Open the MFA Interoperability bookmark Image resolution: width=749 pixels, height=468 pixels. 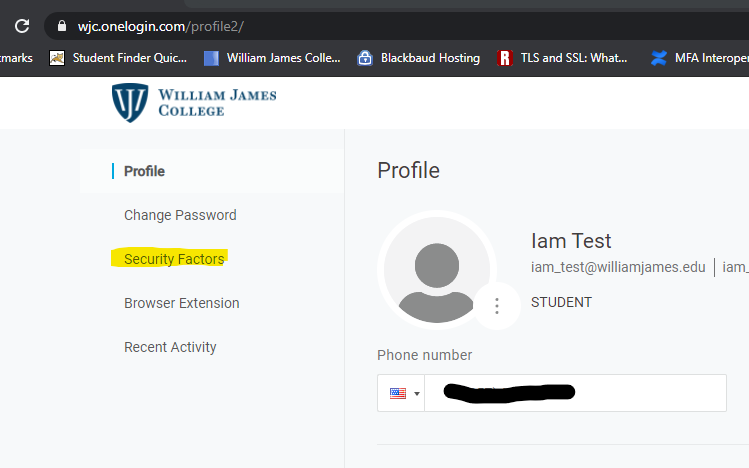coord(699,58)
